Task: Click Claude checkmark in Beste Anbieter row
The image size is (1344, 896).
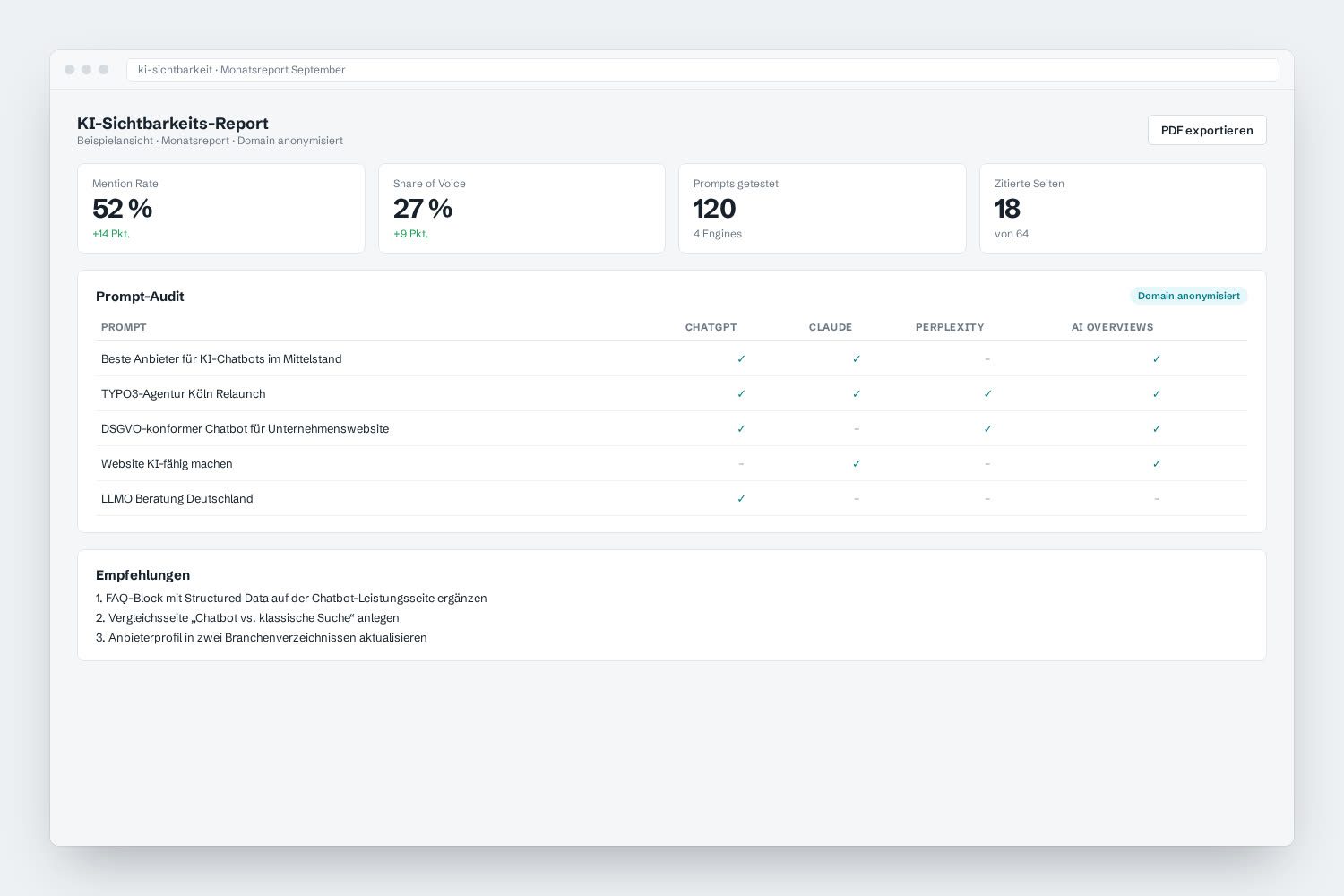Action: point(857,358)
